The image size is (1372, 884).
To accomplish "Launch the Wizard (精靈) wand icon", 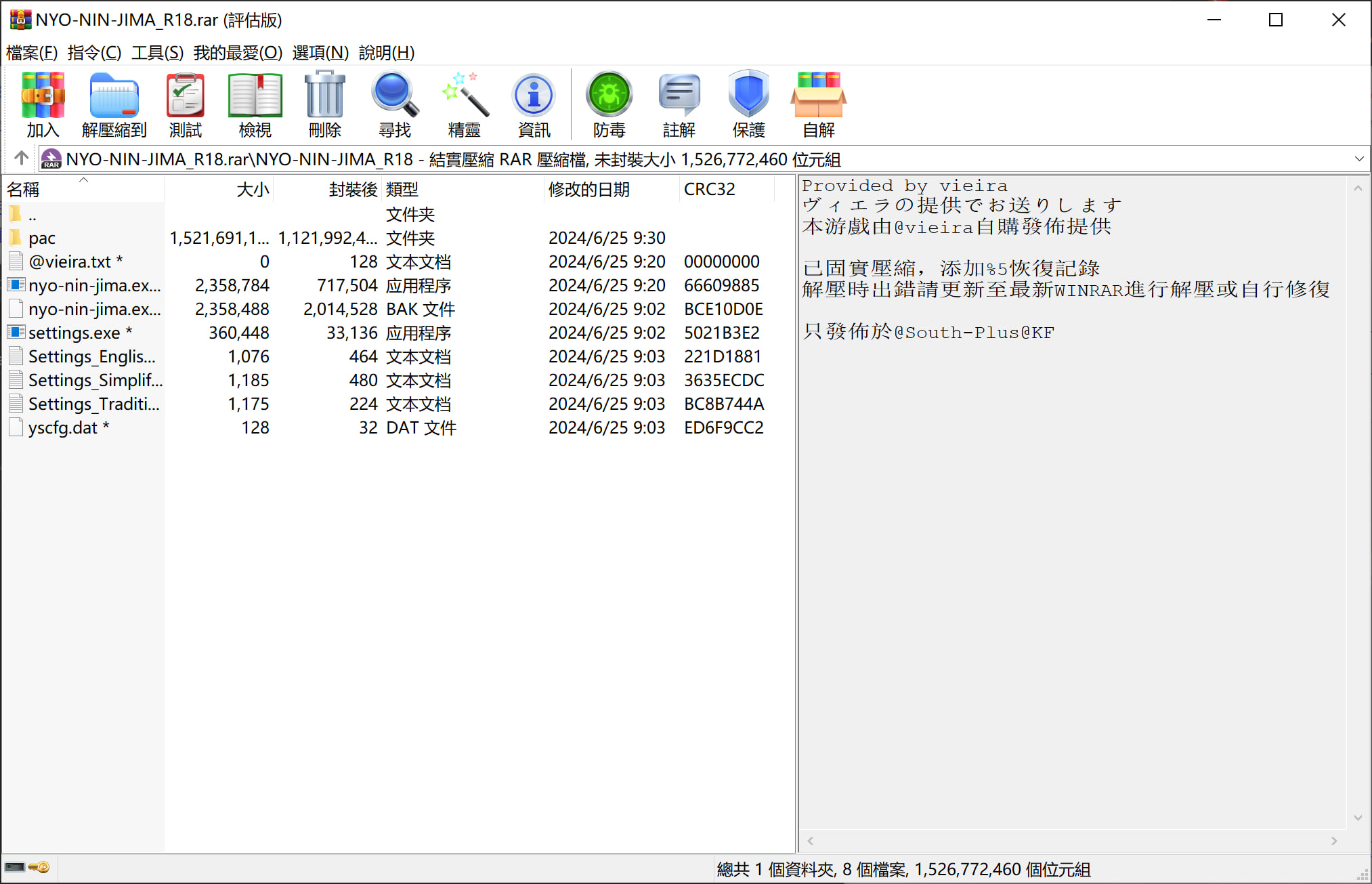I will [464, 104].
